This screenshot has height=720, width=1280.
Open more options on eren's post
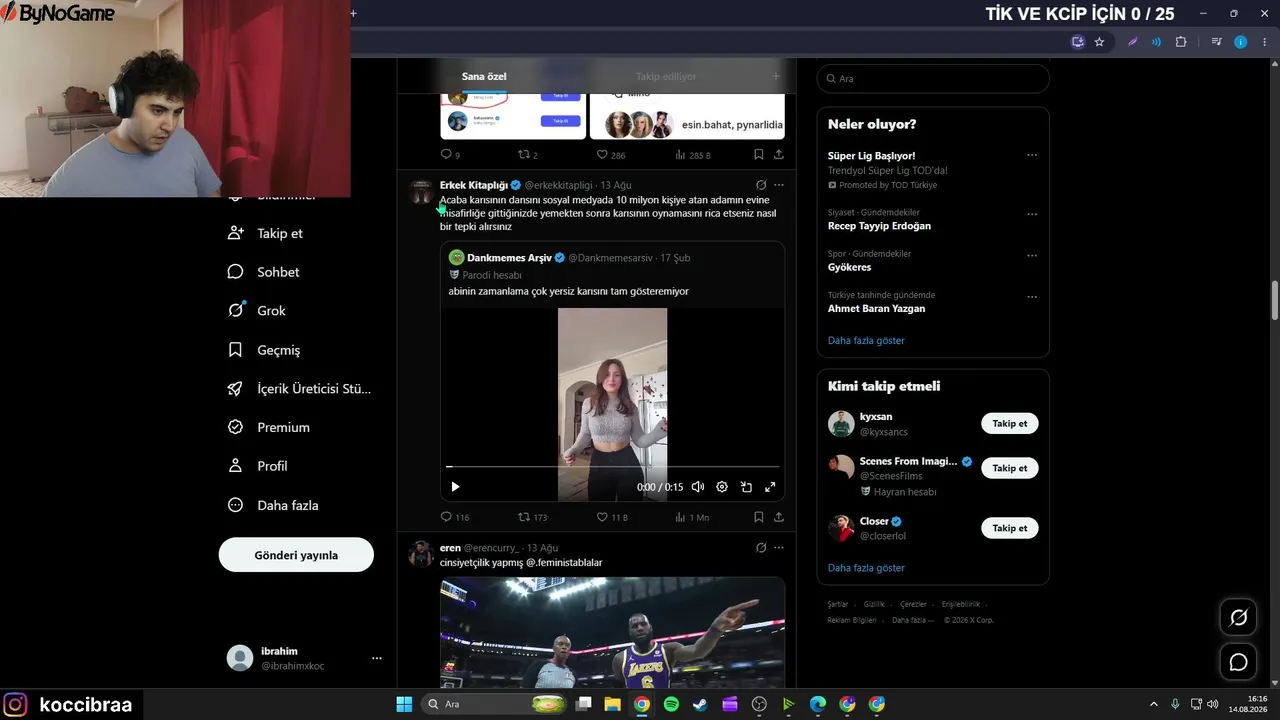(779, 548)
